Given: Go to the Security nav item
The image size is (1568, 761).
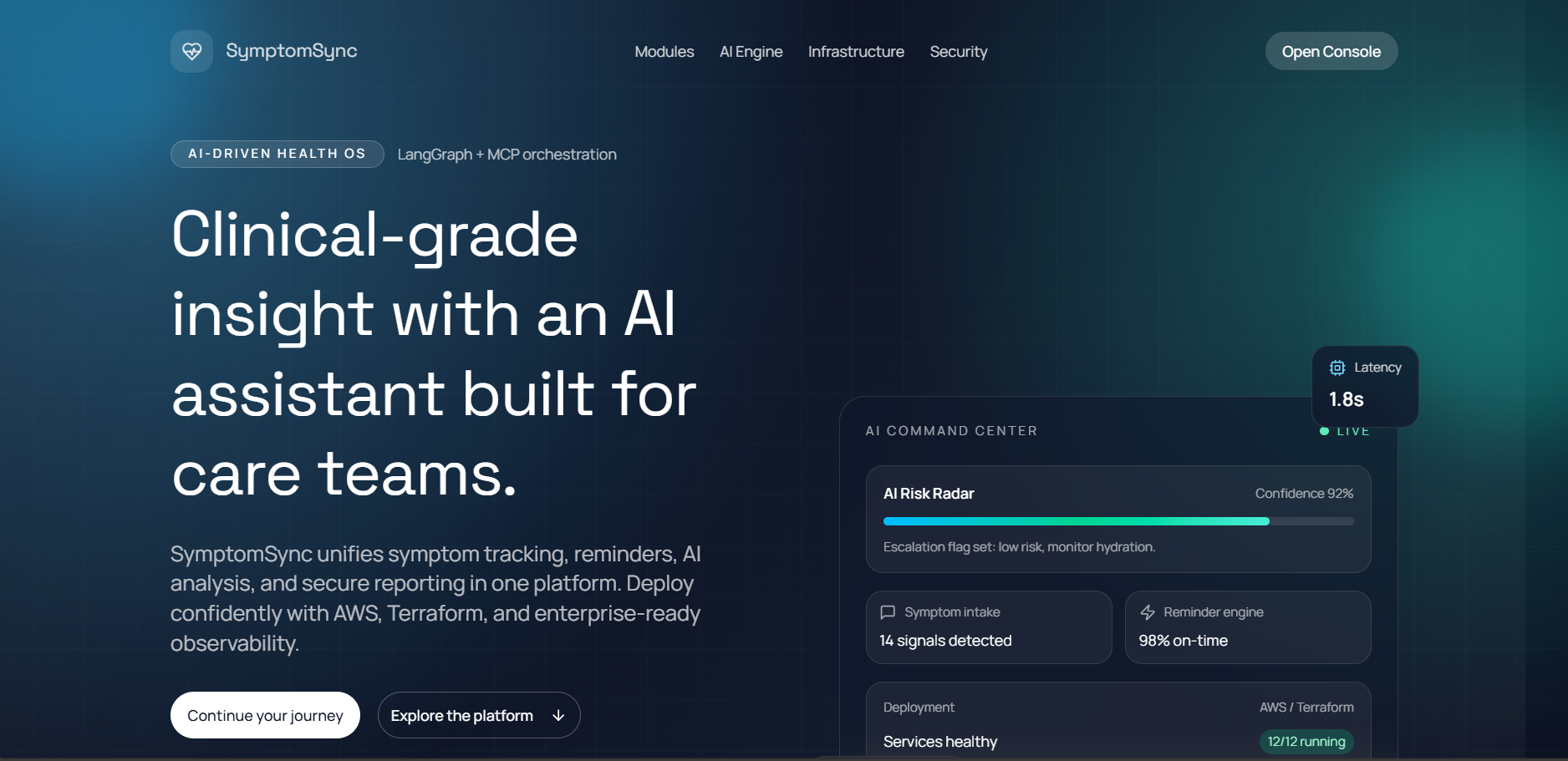Looking at the screenshot, I should [959, 52].
